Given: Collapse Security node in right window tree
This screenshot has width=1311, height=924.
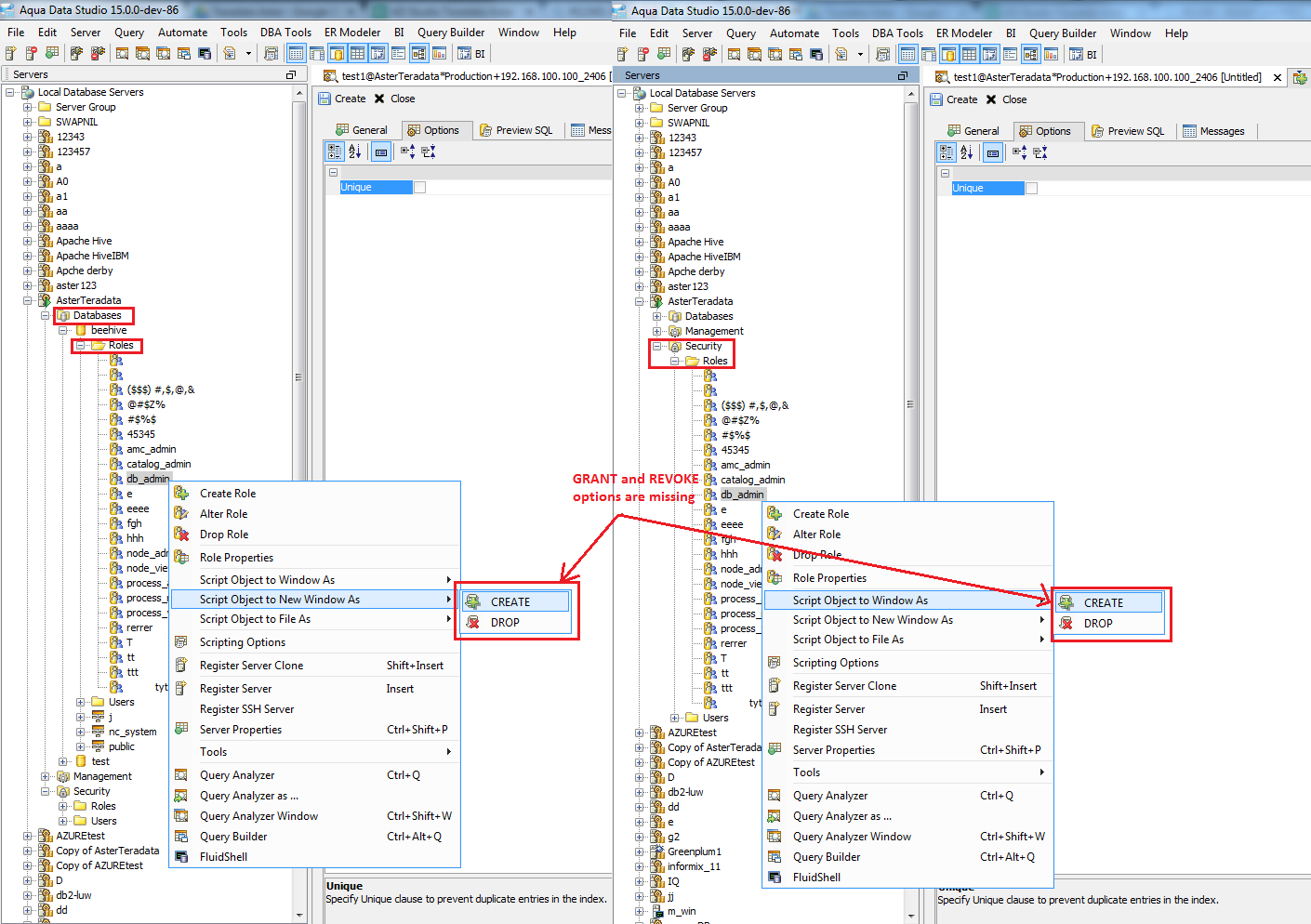Looking at the screenshot, I should tap(657, 346).
